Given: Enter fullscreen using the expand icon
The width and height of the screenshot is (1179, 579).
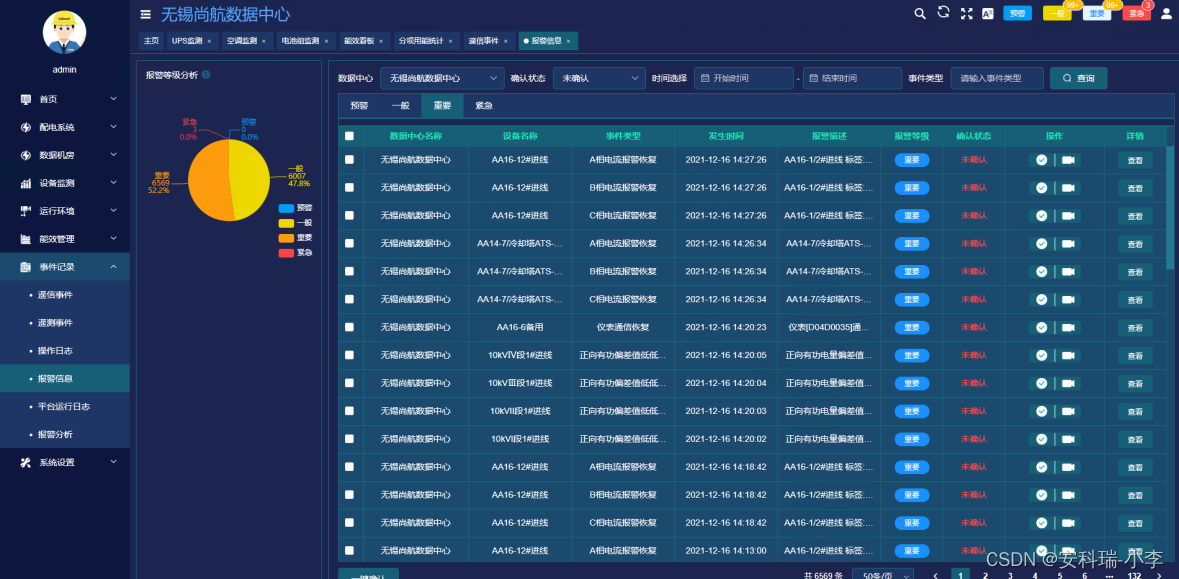Looking at the screenshot, I should pyautogui.click(x=966, y=14).
